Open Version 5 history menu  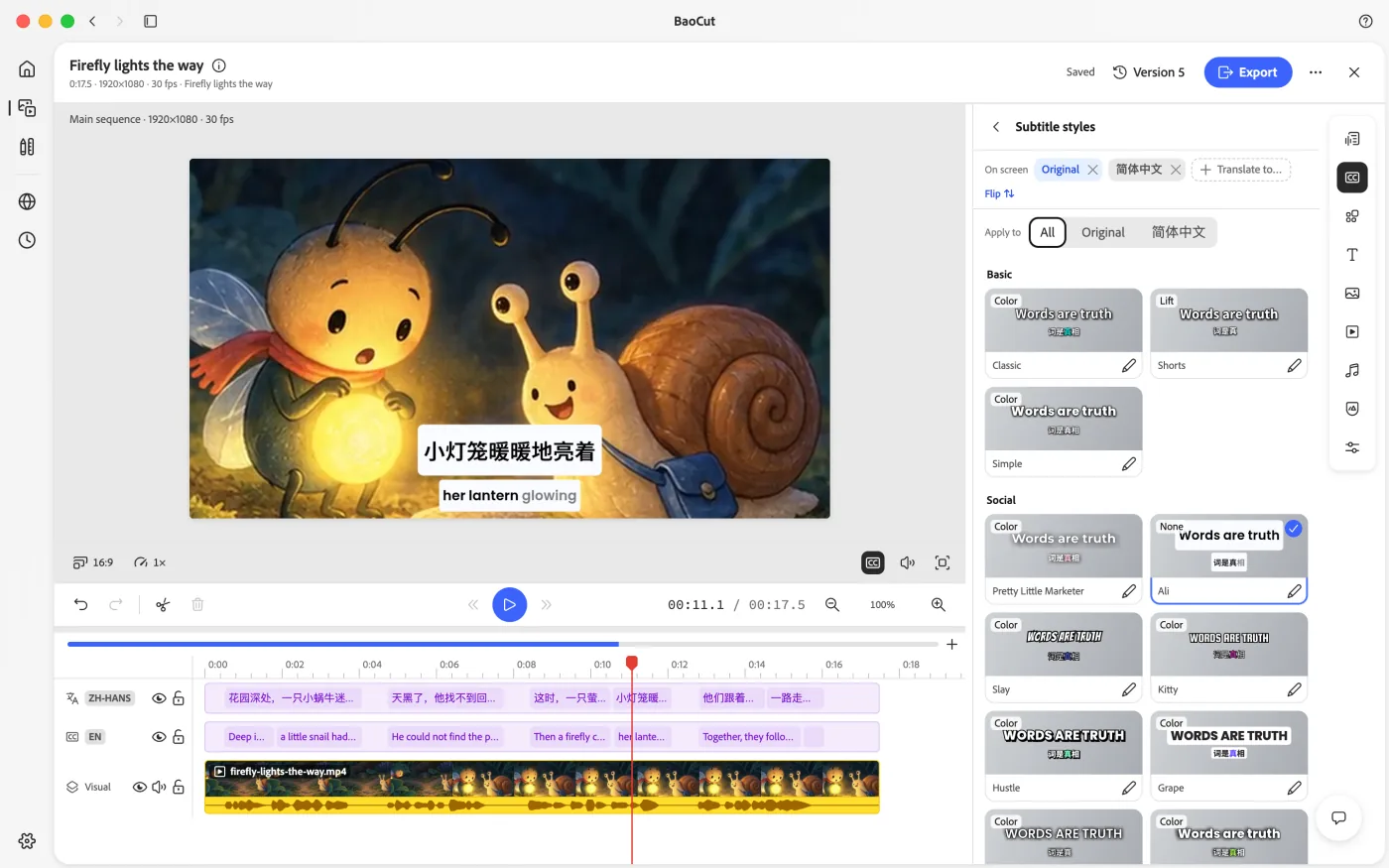click(x=1149, y=72)
